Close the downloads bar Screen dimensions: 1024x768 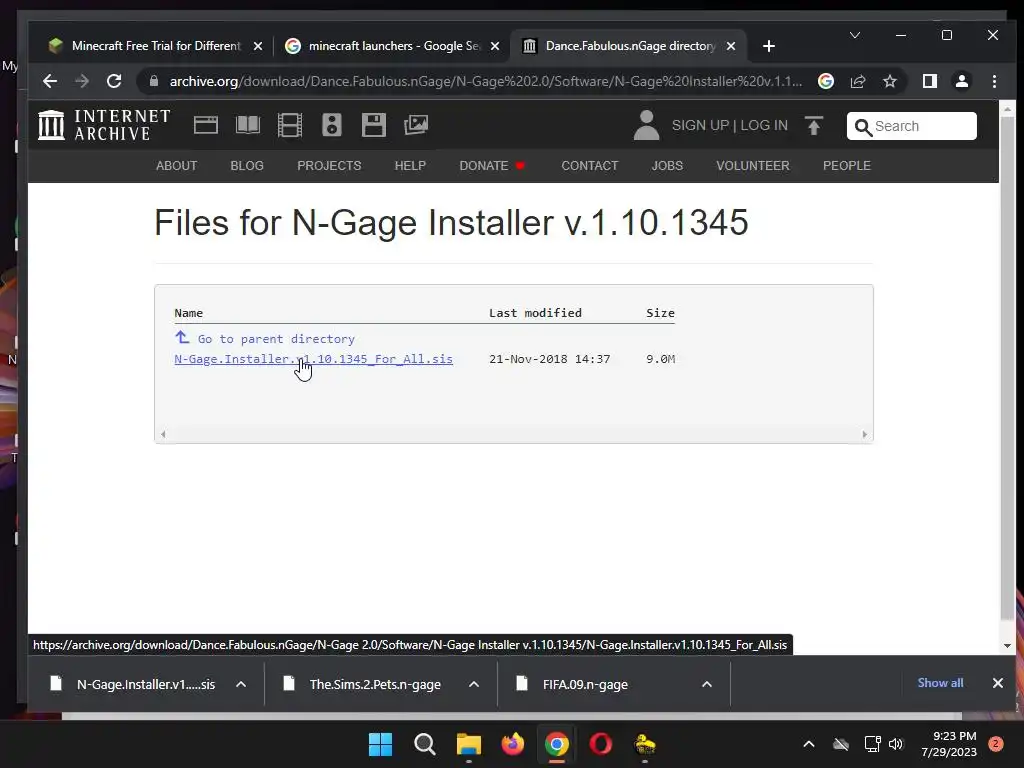click(998, 683)
